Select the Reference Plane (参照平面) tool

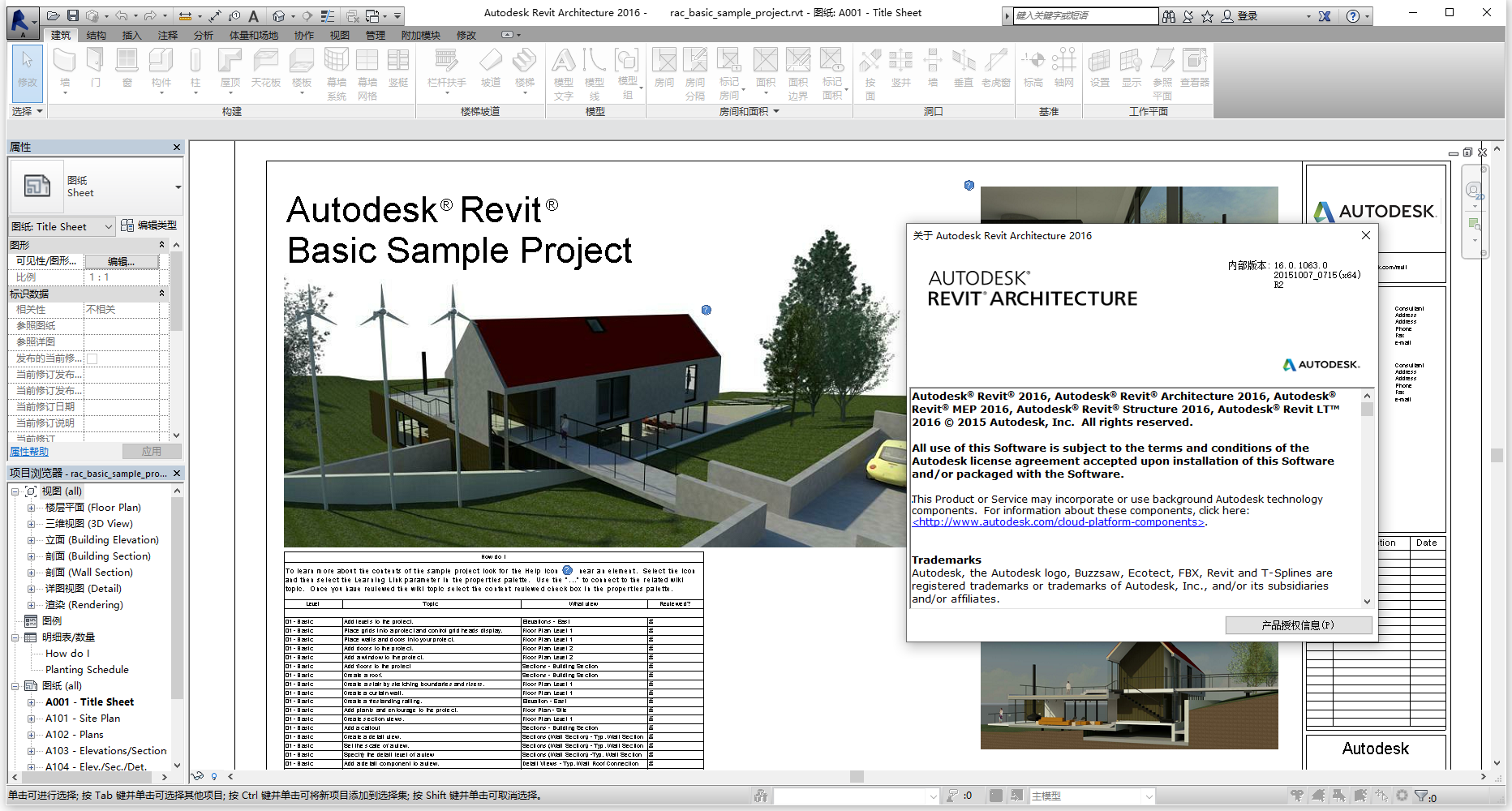coord(1162,69)
